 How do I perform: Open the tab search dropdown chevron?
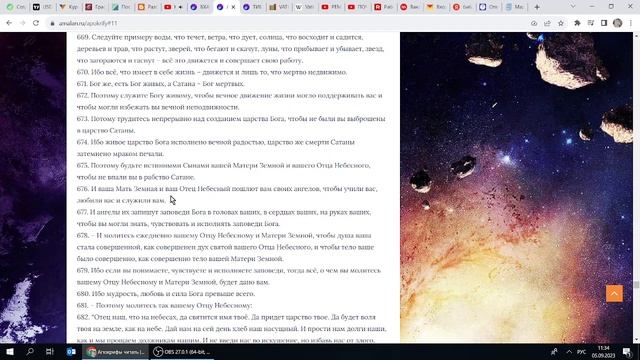click(573, 7)
